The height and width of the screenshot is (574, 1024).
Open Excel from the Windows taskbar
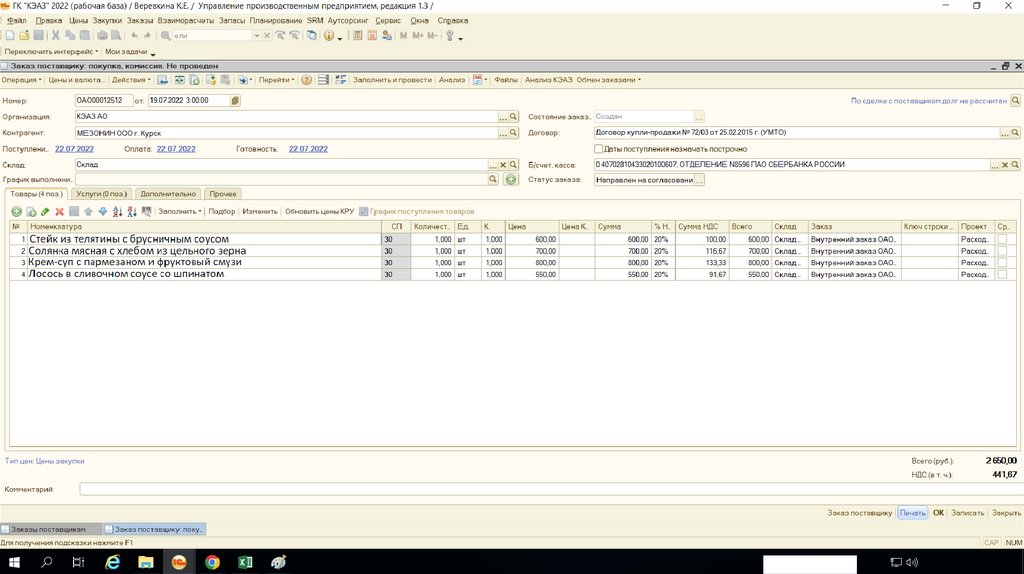[244, 563]
